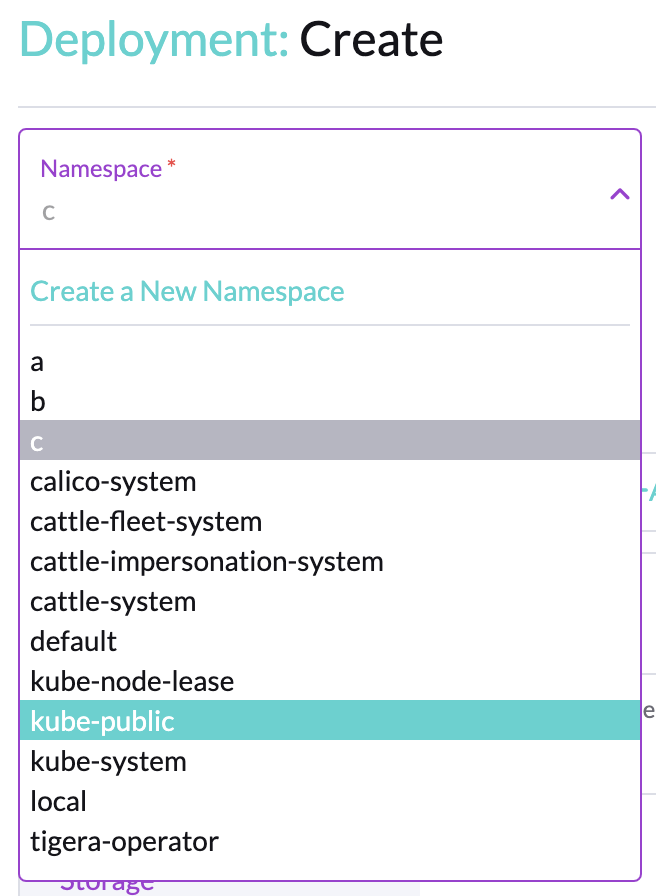
Task: Collapse the Namespace dropdown using the chevron
Action: [620, 194]
